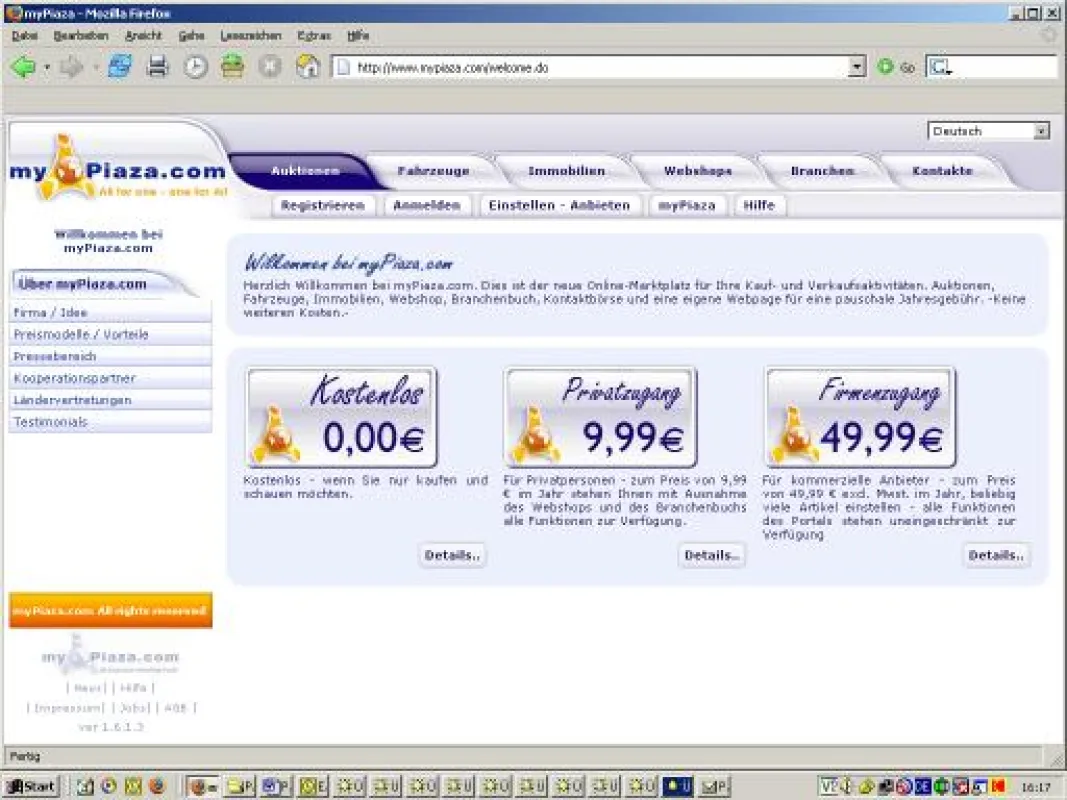Click the Firefox window taskbar button
Screen dimensions: 1067x800
point(202,786)
